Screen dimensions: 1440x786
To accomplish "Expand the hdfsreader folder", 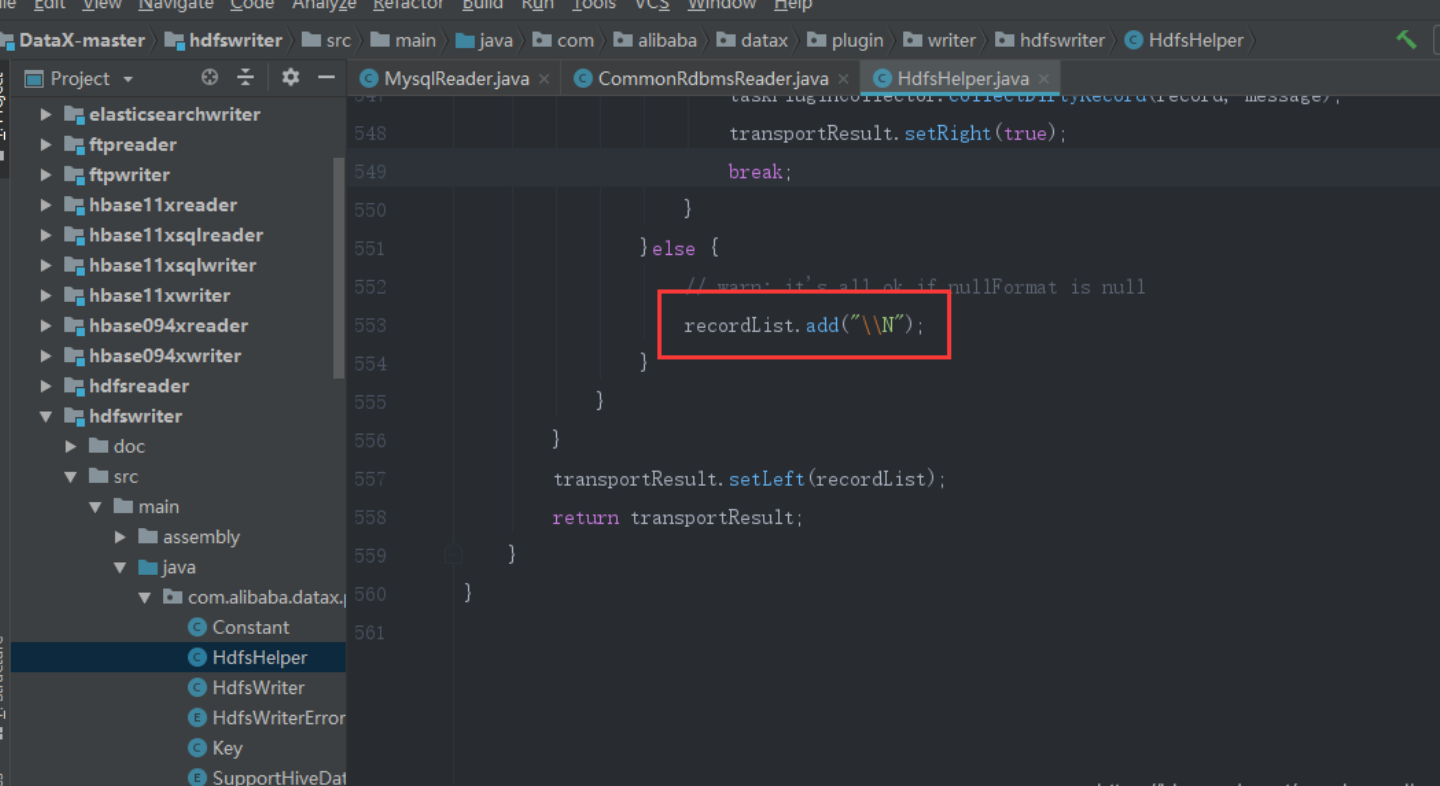I will [44, 386].
